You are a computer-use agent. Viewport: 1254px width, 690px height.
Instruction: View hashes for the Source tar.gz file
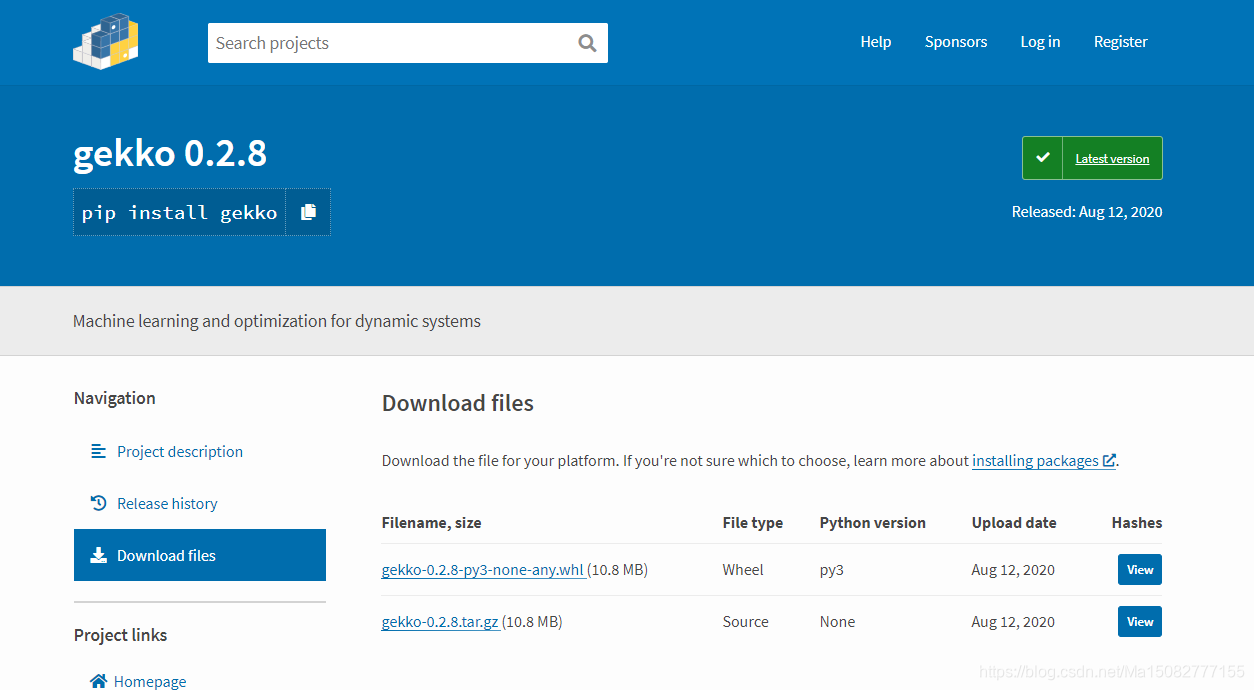[1139, 621]
